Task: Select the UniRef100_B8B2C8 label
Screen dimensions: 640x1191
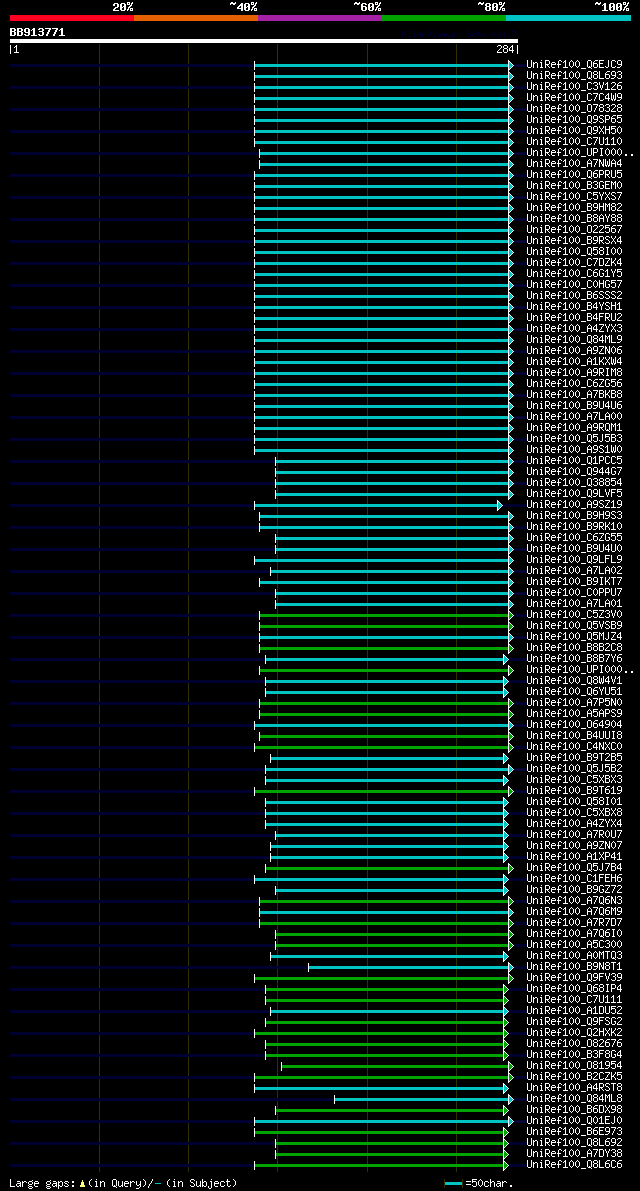Action: click(574, 648)
